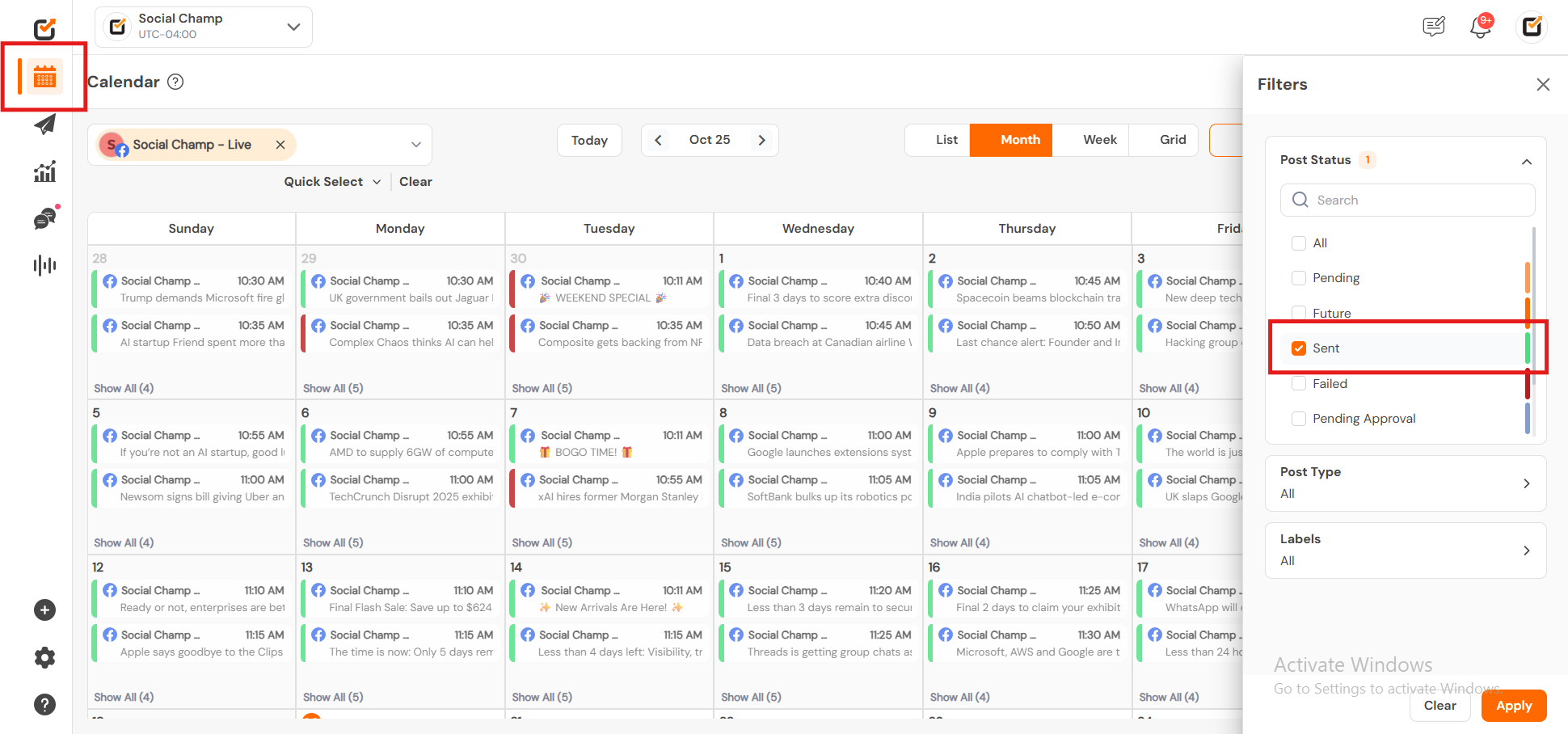Switch to the Week view tab
The height and width of the screenshot is (734, 1568).
[x=1099, y=140]
